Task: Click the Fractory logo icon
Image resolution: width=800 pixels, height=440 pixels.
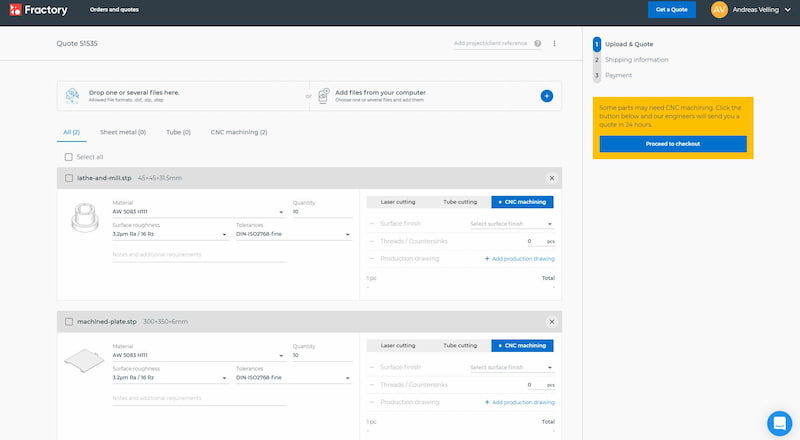Action: (14, 10)
